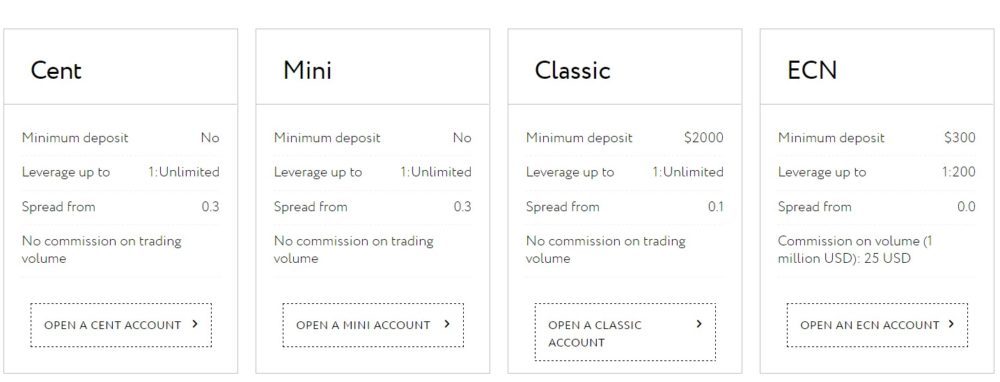
Task: Click the 0.0 spread value under ECN
Action: (x=966, y=207)
